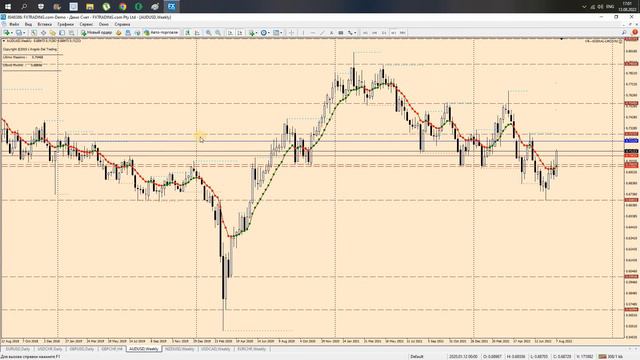
Task: Switch to the NZDUSD,Weekly chart tab
Action: 180,349
